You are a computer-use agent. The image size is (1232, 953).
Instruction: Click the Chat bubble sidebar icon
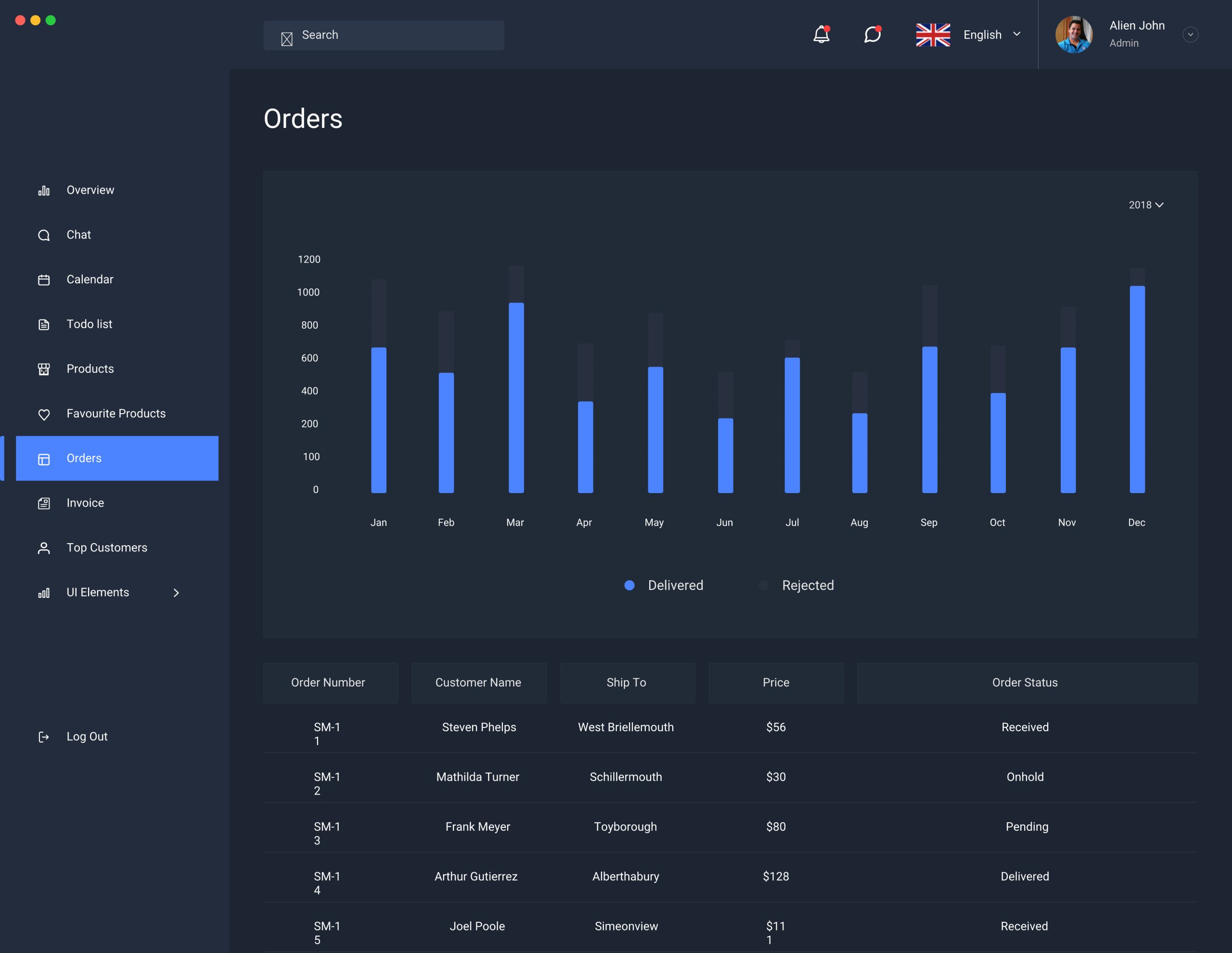pyautogui.click(x=43, y=235)
